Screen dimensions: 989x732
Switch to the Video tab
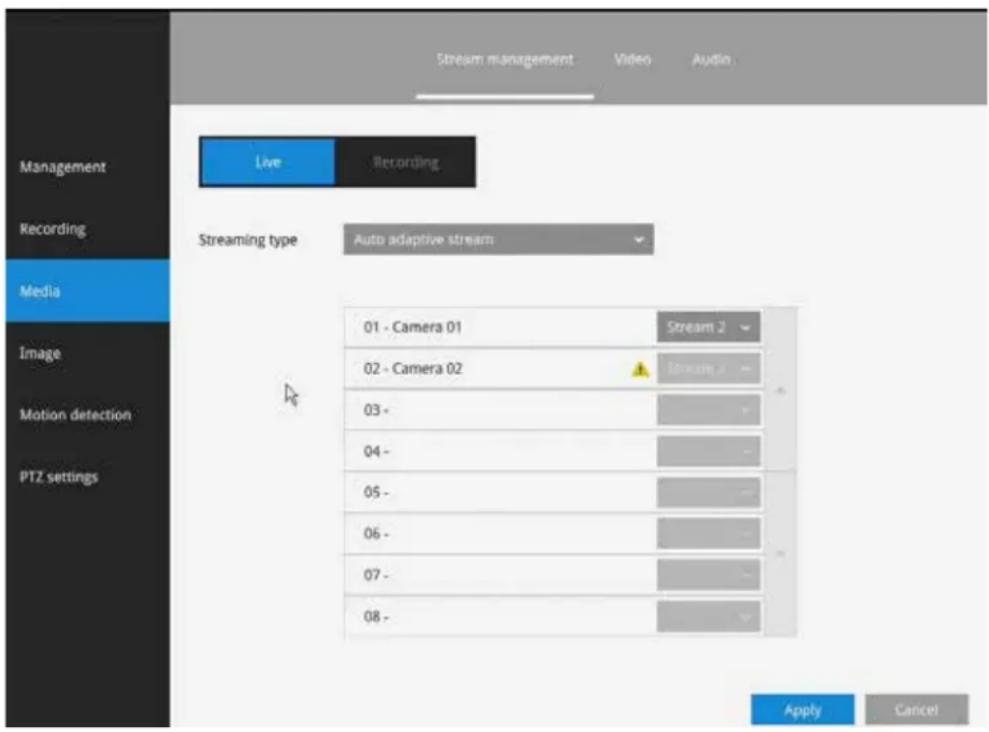632,60
